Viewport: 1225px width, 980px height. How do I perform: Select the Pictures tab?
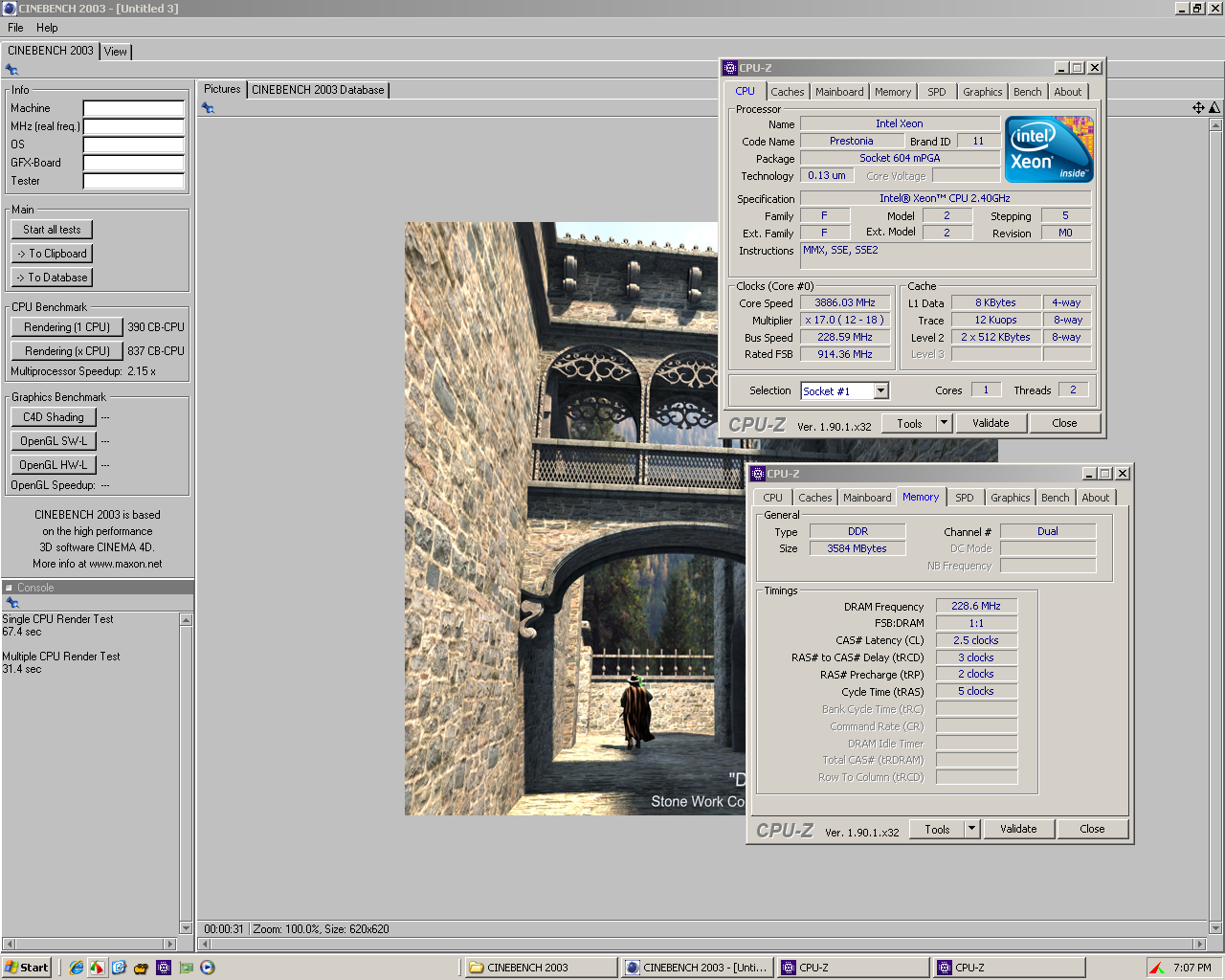point(222,89)
